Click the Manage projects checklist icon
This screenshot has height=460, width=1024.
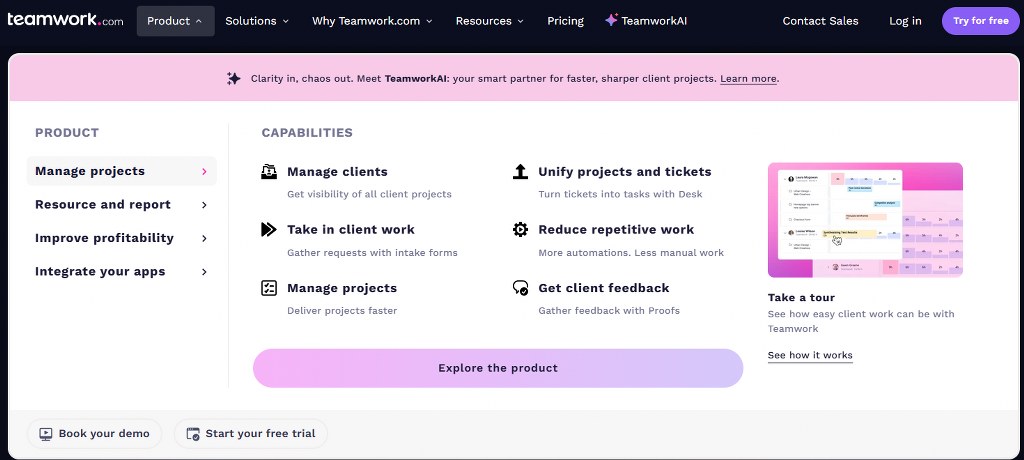268,288
